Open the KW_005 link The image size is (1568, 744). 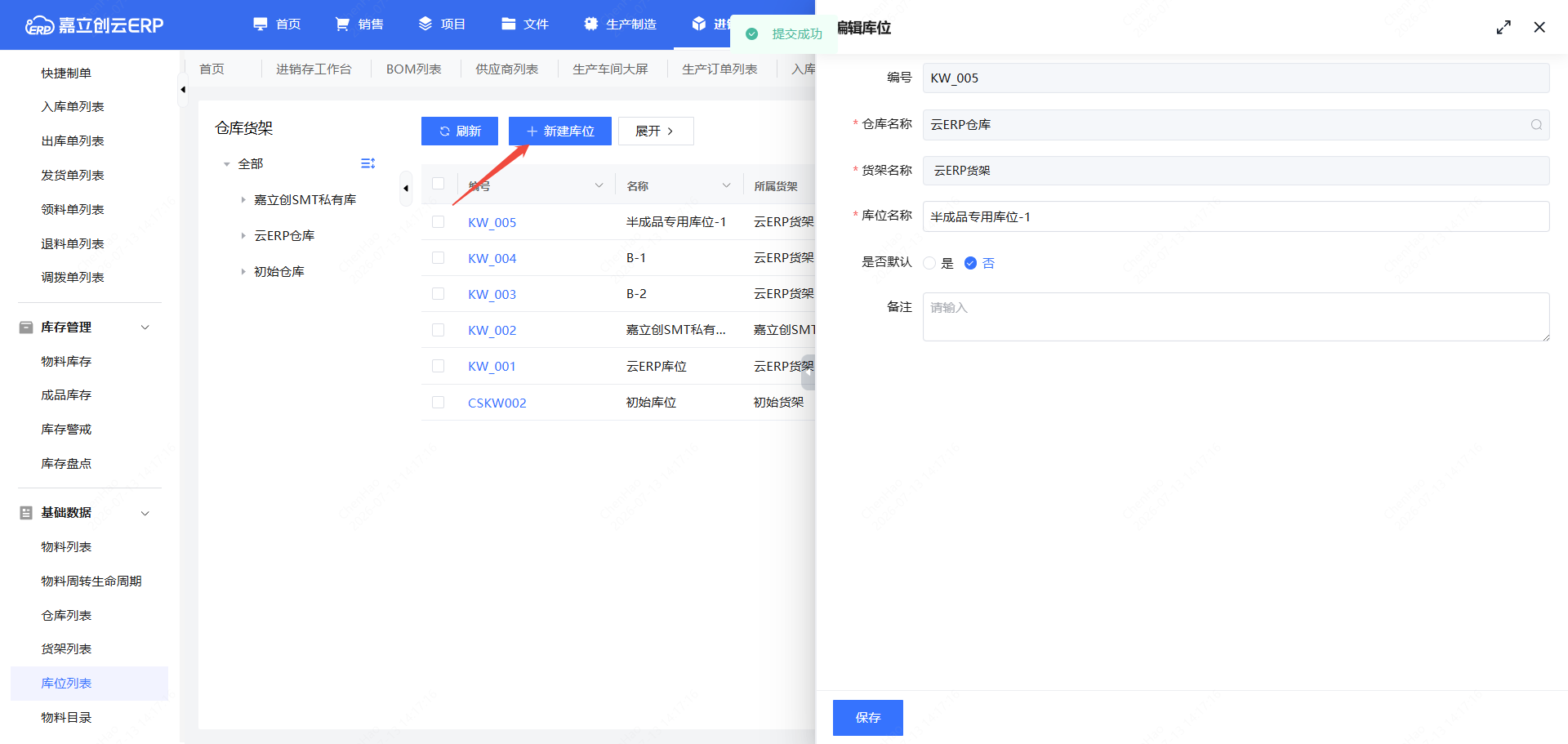[x=492, y=223]
